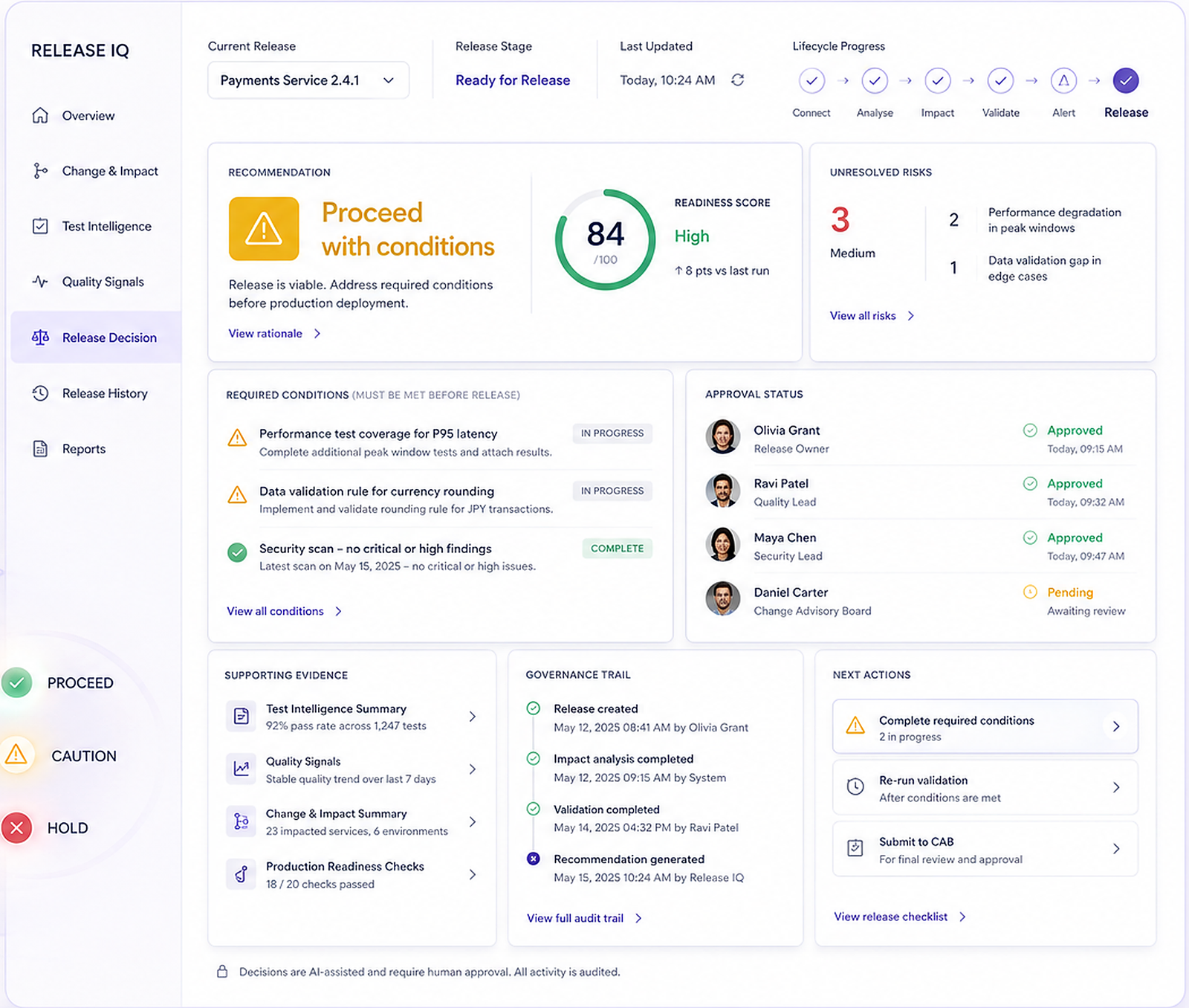Click the Alert lifecycle step circle

tap(1063, 80)
